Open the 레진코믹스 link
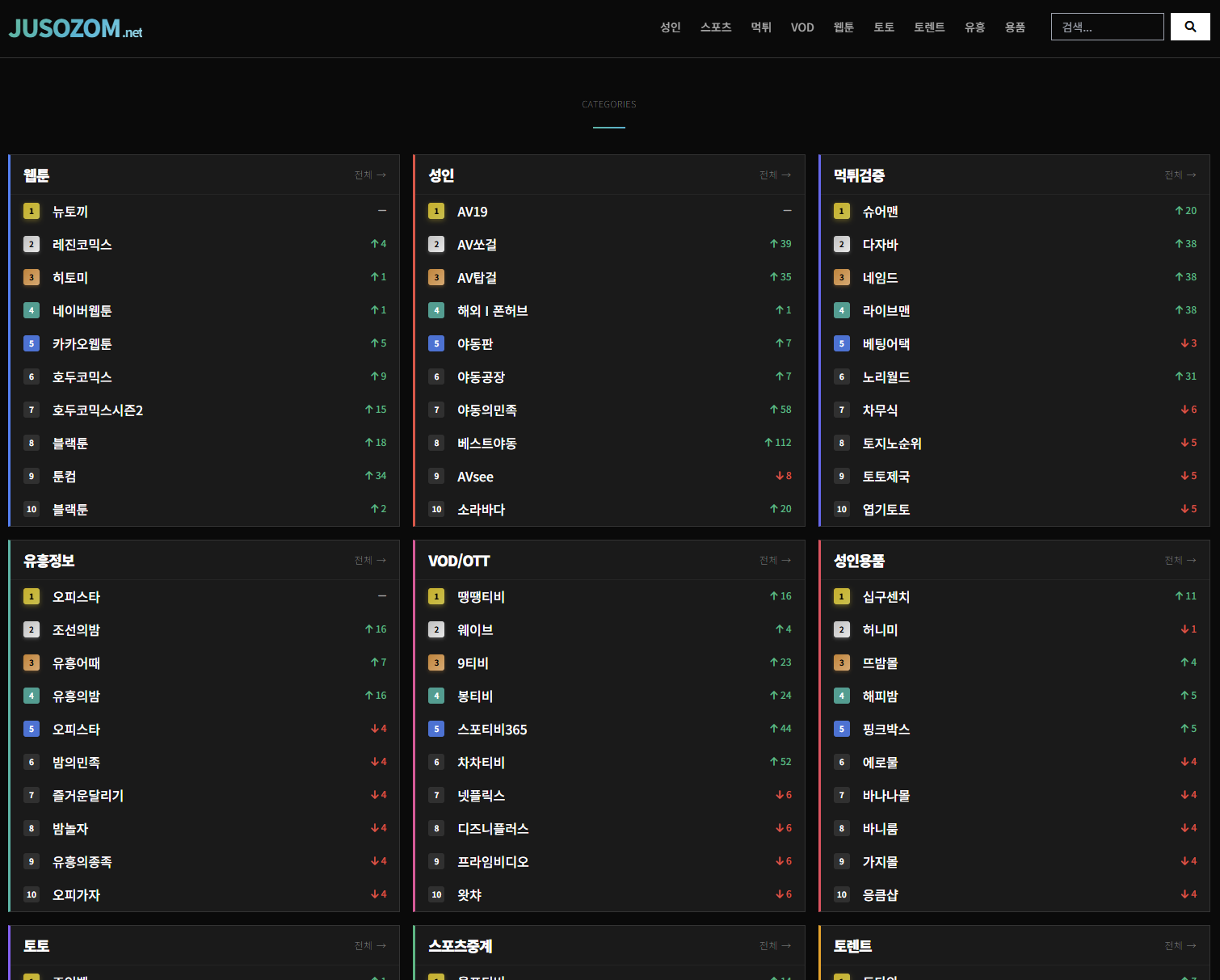Viewport: 1220px width, 980px height. click(x=82, y=245)
